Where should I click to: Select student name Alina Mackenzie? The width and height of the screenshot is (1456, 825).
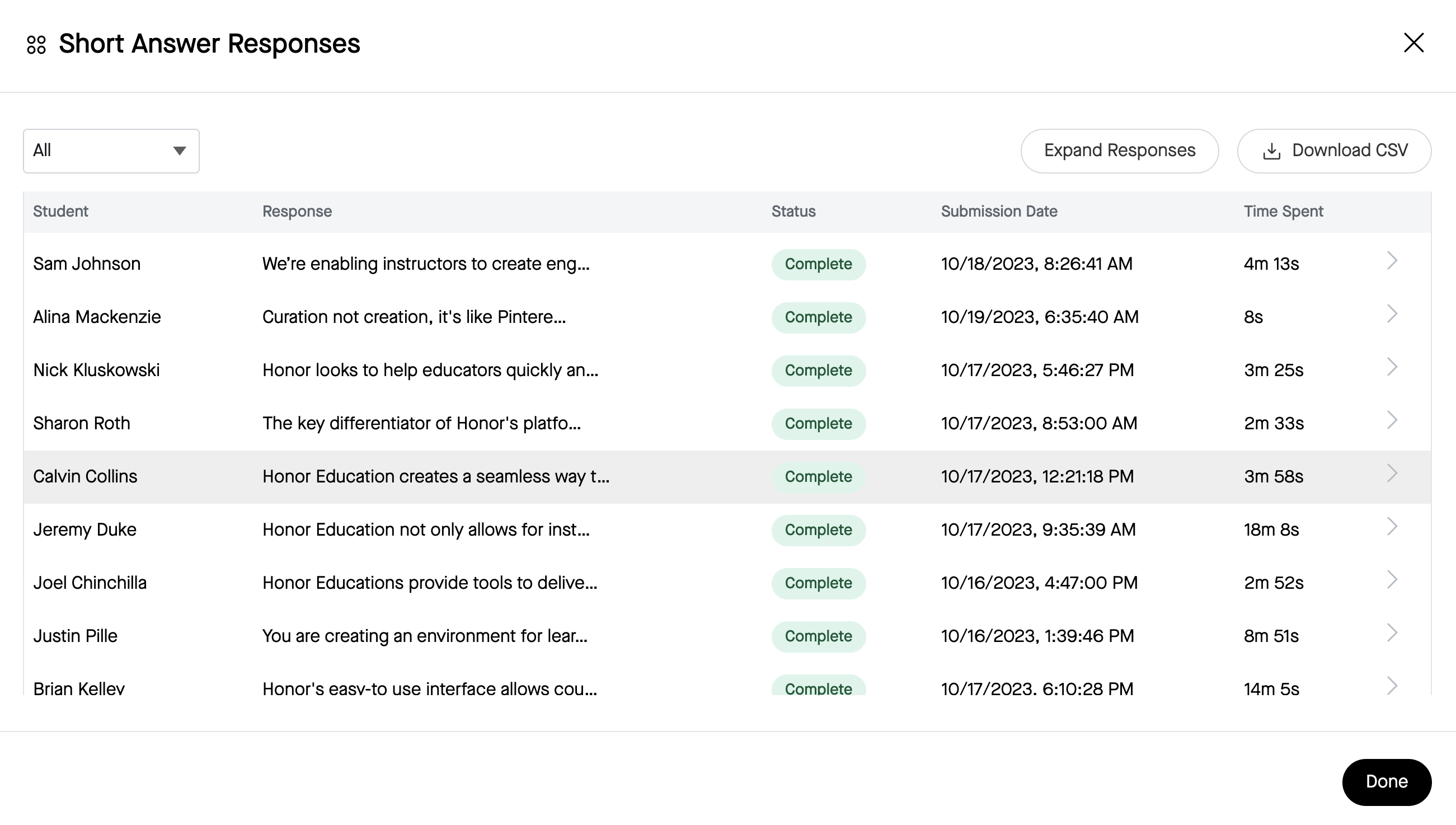(97, 317)
